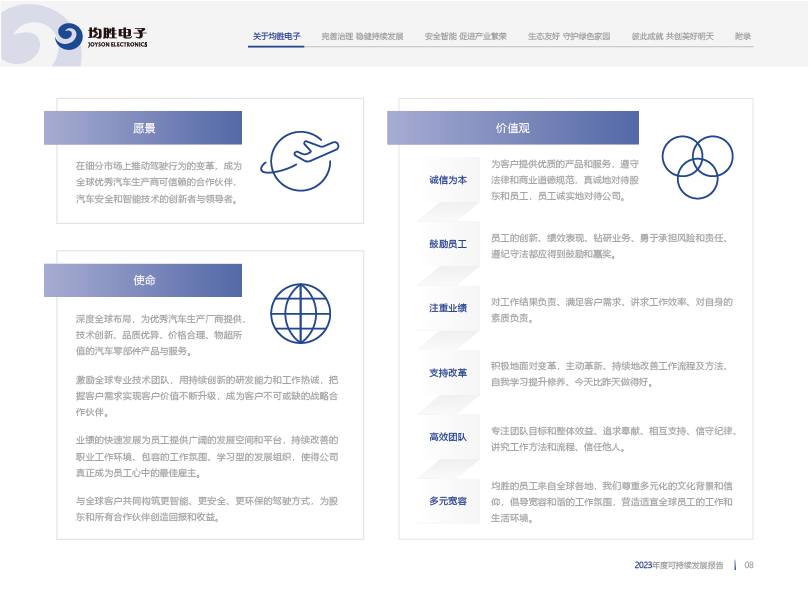This screenshot has width=809, height=596.
Task: Click the Joyson Electronics logo
Action: pyautogui.click(x=102, y=36)
